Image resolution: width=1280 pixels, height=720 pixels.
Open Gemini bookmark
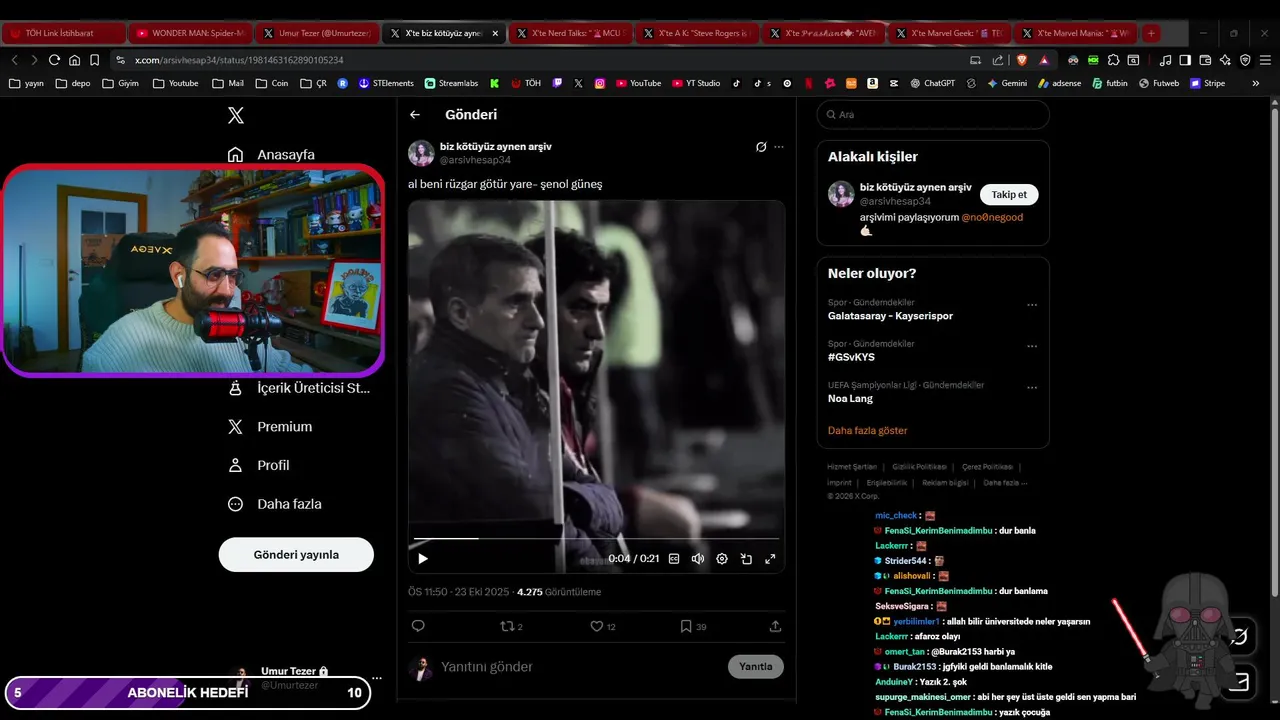[1007, 83]
